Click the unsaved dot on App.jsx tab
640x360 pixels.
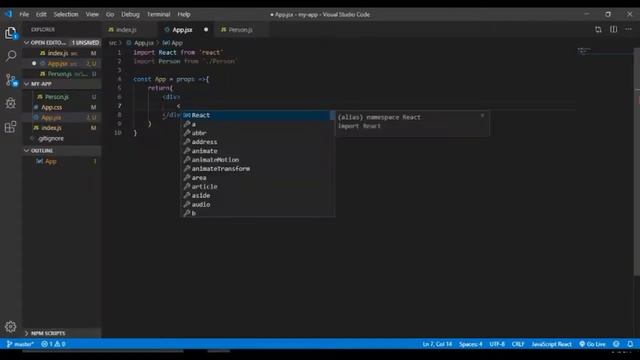click(x=206, y=30)
